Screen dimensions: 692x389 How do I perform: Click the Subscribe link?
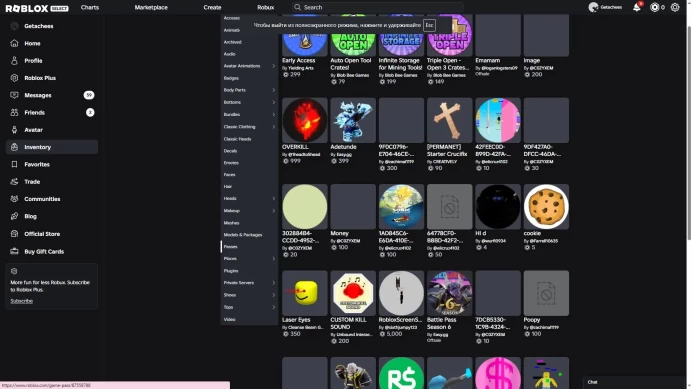pos(22,301)
